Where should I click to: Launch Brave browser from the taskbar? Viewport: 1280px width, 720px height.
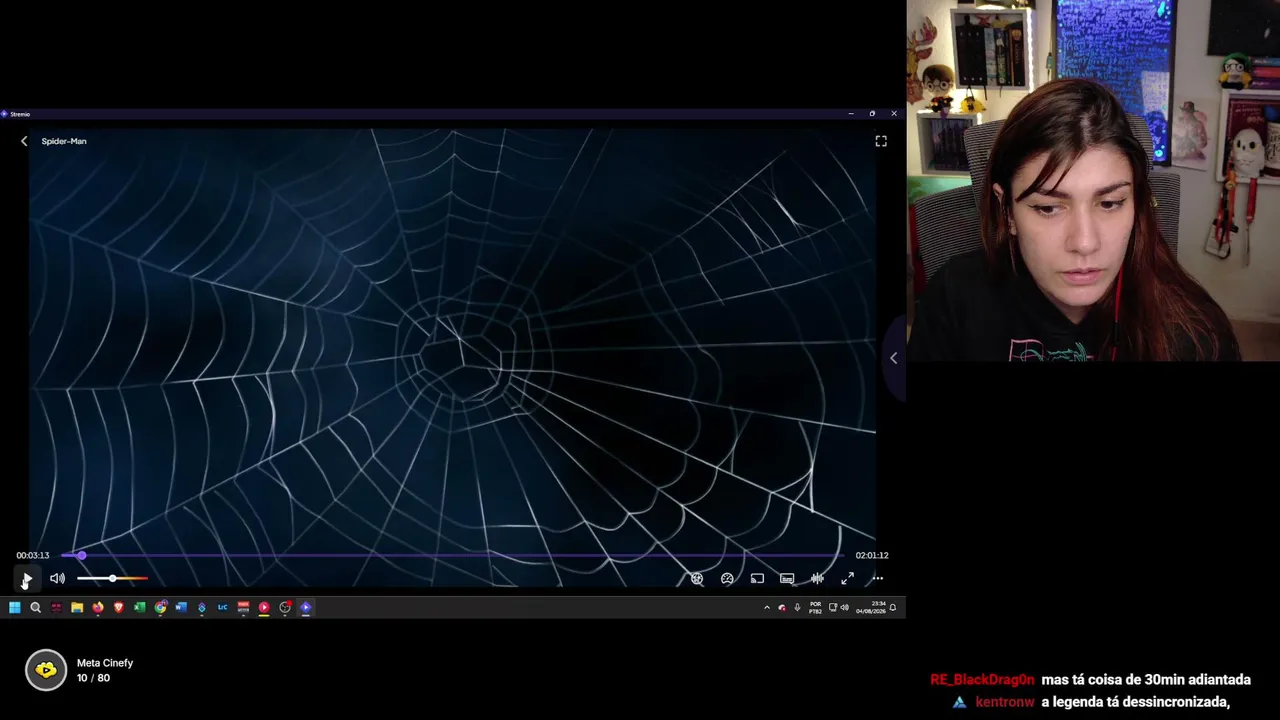[x=119, y=607]
